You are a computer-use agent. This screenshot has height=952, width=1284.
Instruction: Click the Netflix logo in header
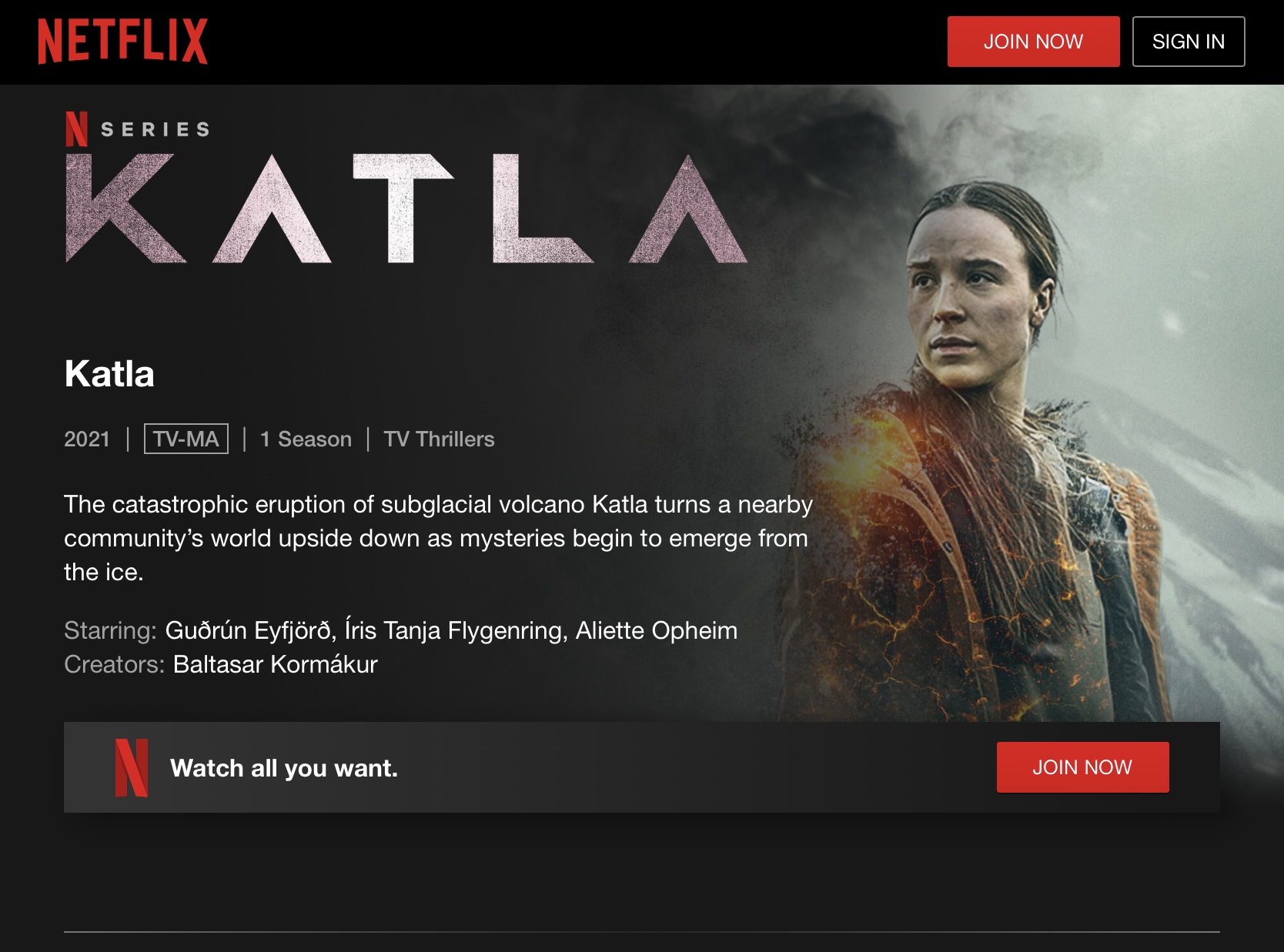[123, 42]
